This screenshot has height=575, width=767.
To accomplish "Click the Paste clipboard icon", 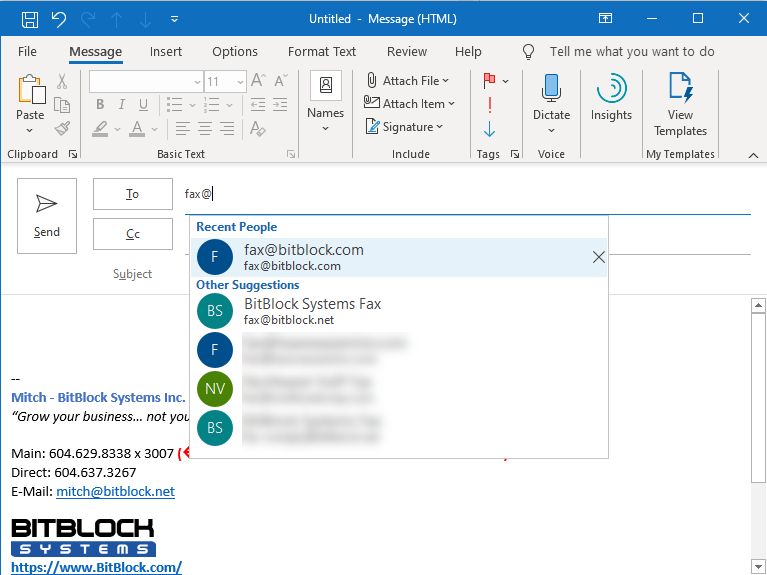I will 31,90.
